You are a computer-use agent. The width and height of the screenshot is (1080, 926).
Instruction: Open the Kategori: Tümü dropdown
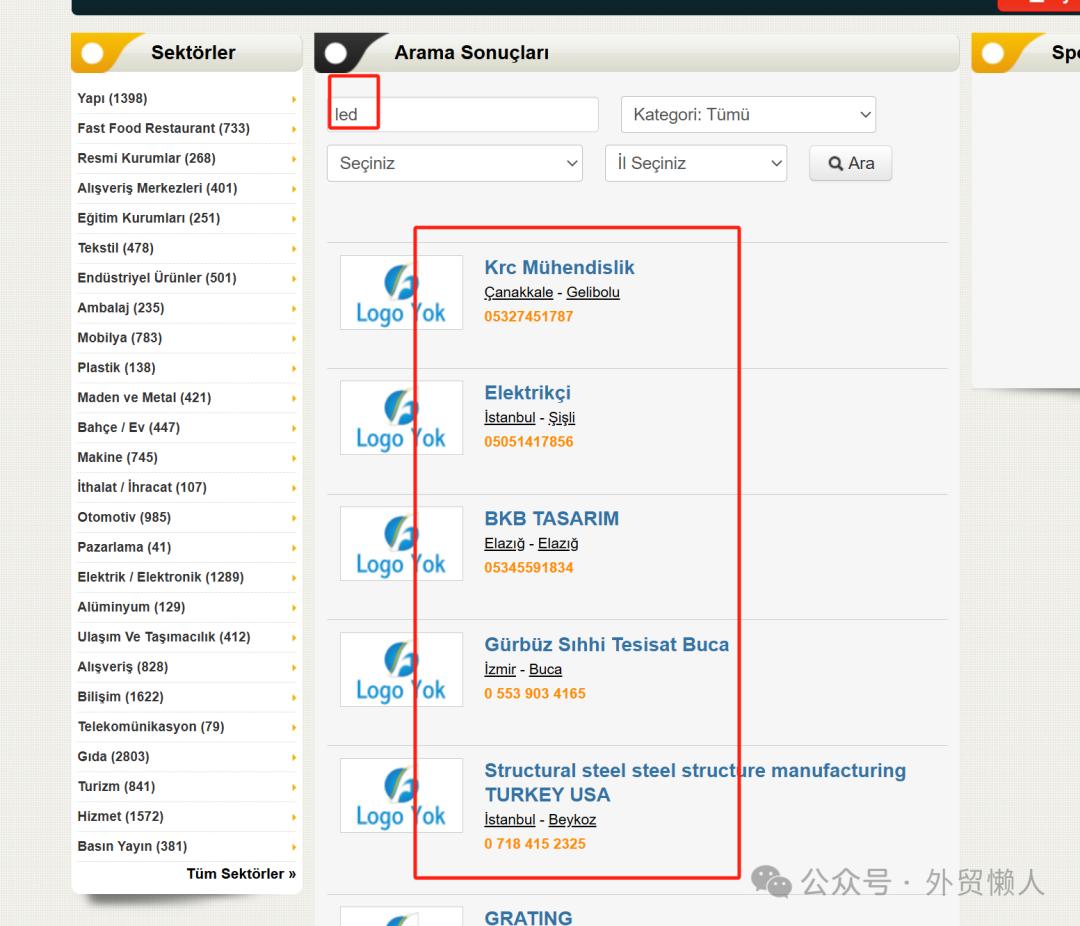pyautogui.click(x=748, y=114)
